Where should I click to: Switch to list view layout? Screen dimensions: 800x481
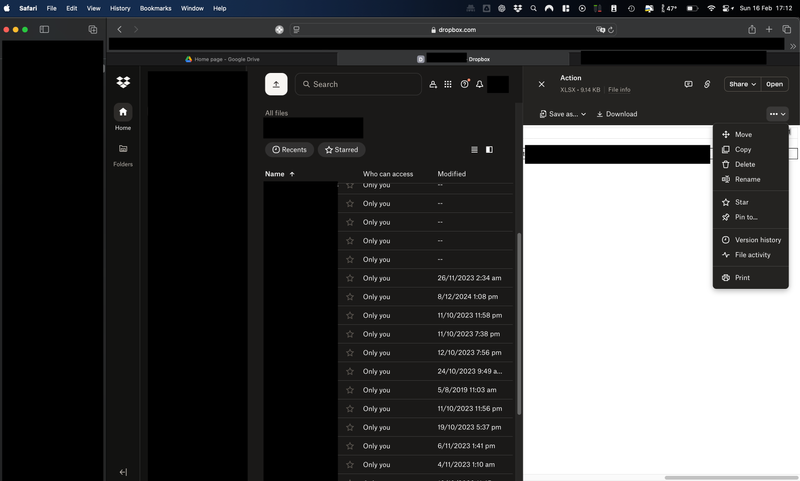click(474, 150)
